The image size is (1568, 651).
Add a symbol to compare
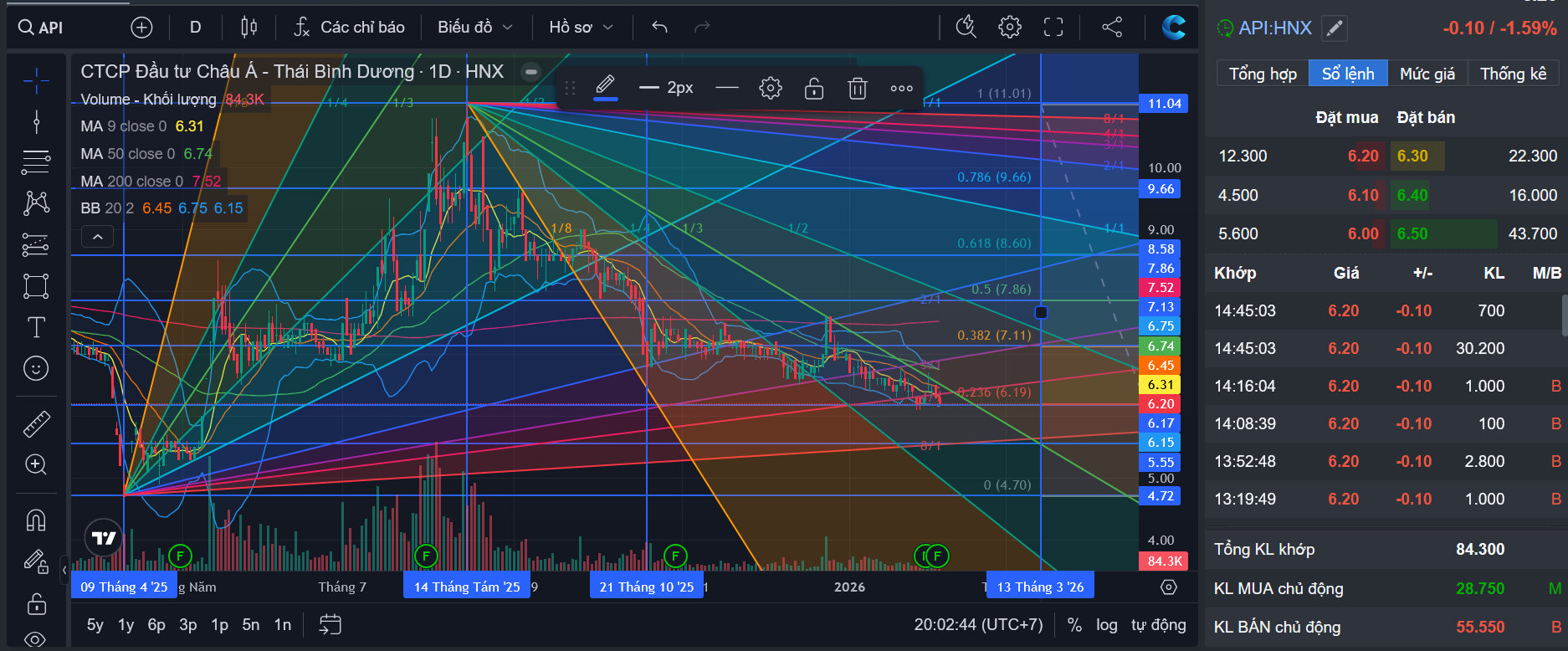point(142,28)
